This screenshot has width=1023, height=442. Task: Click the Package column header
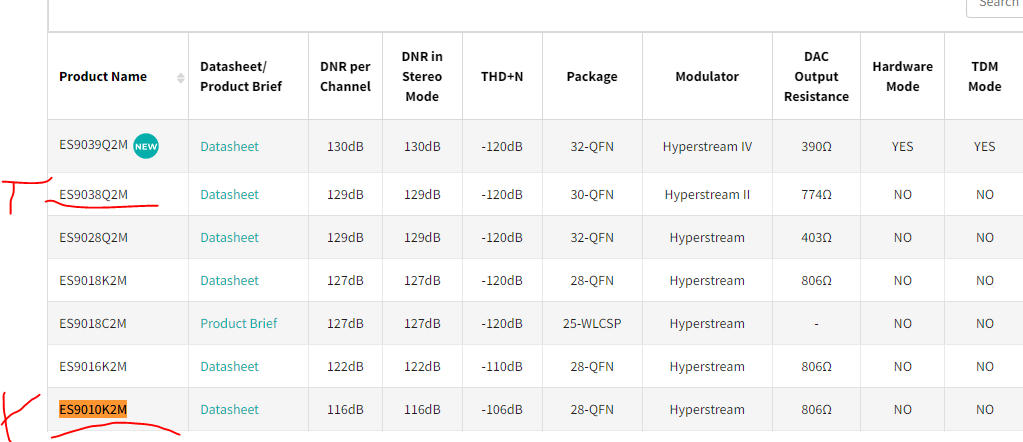point(592,77)
